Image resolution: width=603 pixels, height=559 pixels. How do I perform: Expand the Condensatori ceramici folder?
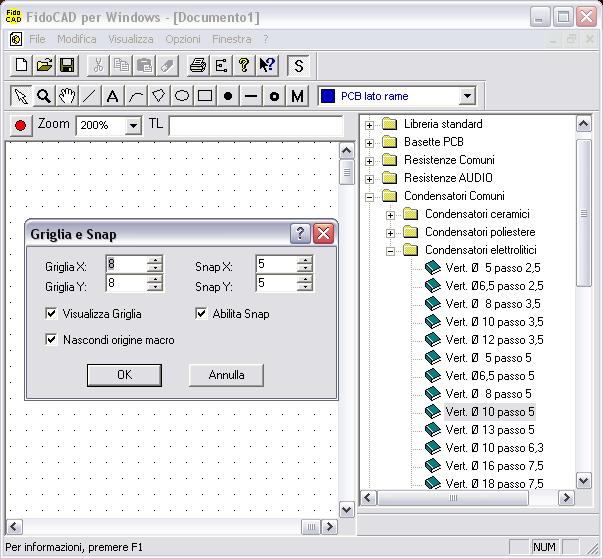(390, 215)
